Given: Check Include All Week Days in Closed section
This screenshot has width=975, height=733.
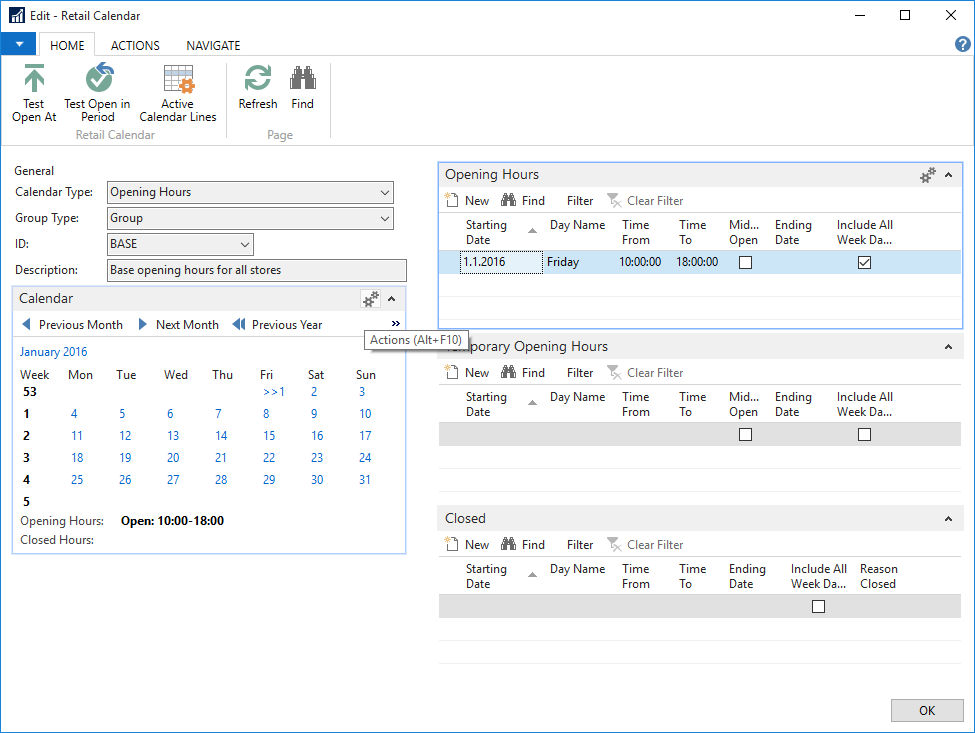Looking at the screenshot, I should pyautogui.click(x=818, y=607).
